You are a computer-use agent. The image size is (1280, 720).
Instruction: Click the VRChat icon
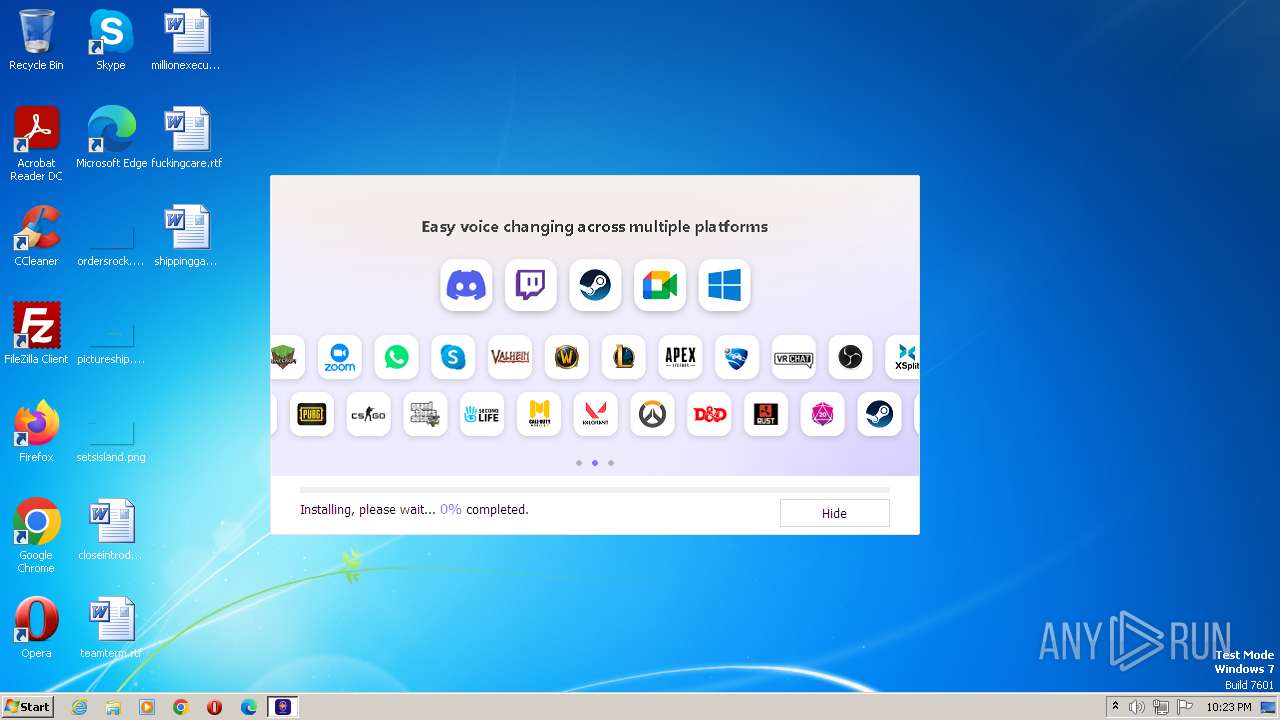click(x=794, y=357)
